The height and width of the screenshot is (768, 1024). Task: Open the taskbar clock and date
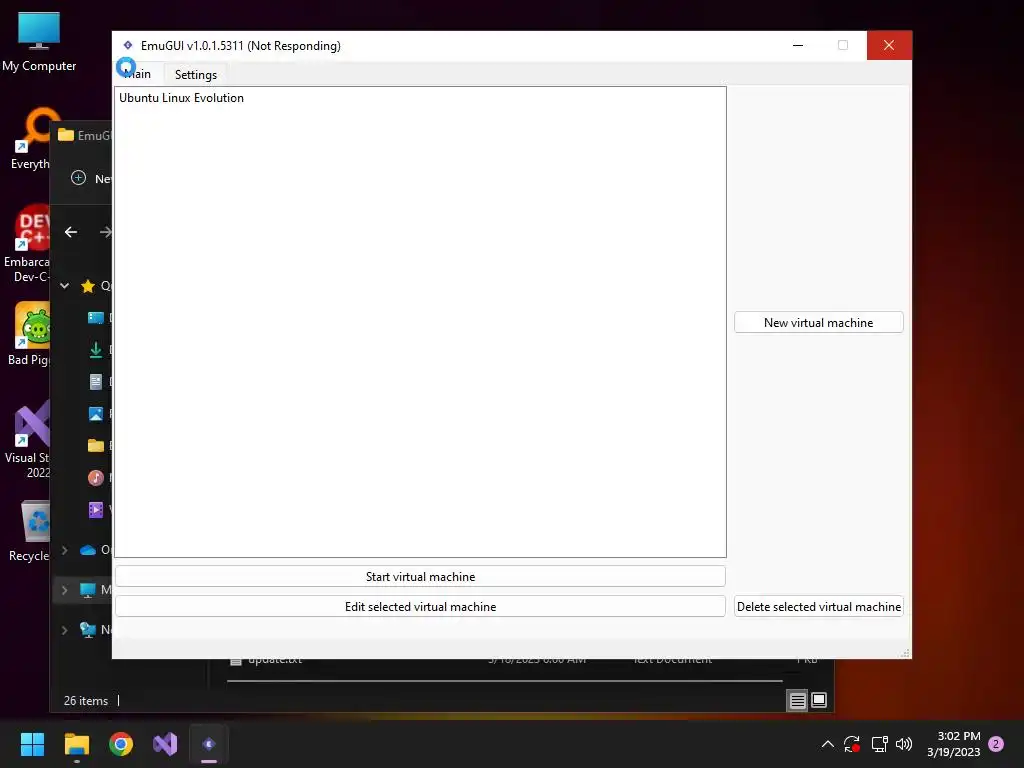pyautogui.click(x=953, y=744)
